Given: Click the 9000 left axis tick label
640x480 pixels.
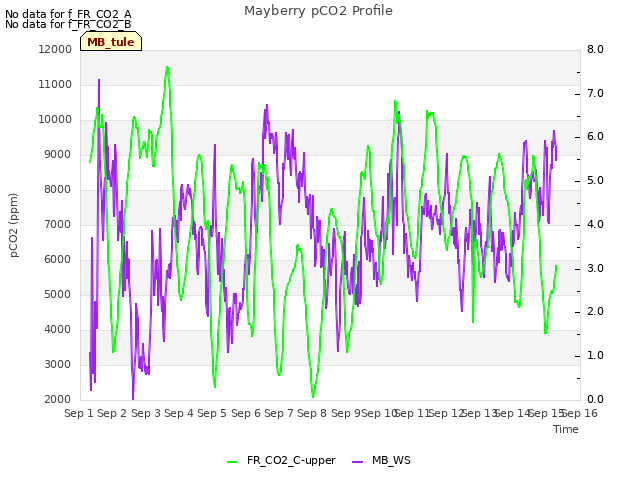Looking at the screenshot, I should click(x=58, y=155).
